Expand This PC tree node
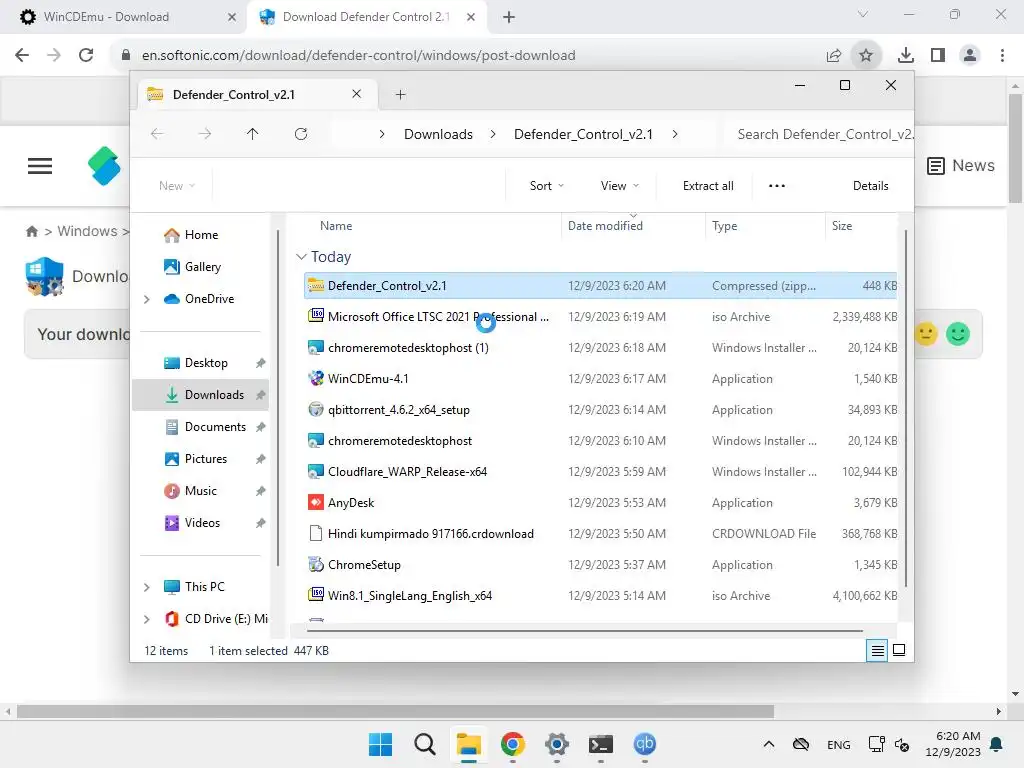The height and width of the screenshot is (768, 1024). coord(147,587)
